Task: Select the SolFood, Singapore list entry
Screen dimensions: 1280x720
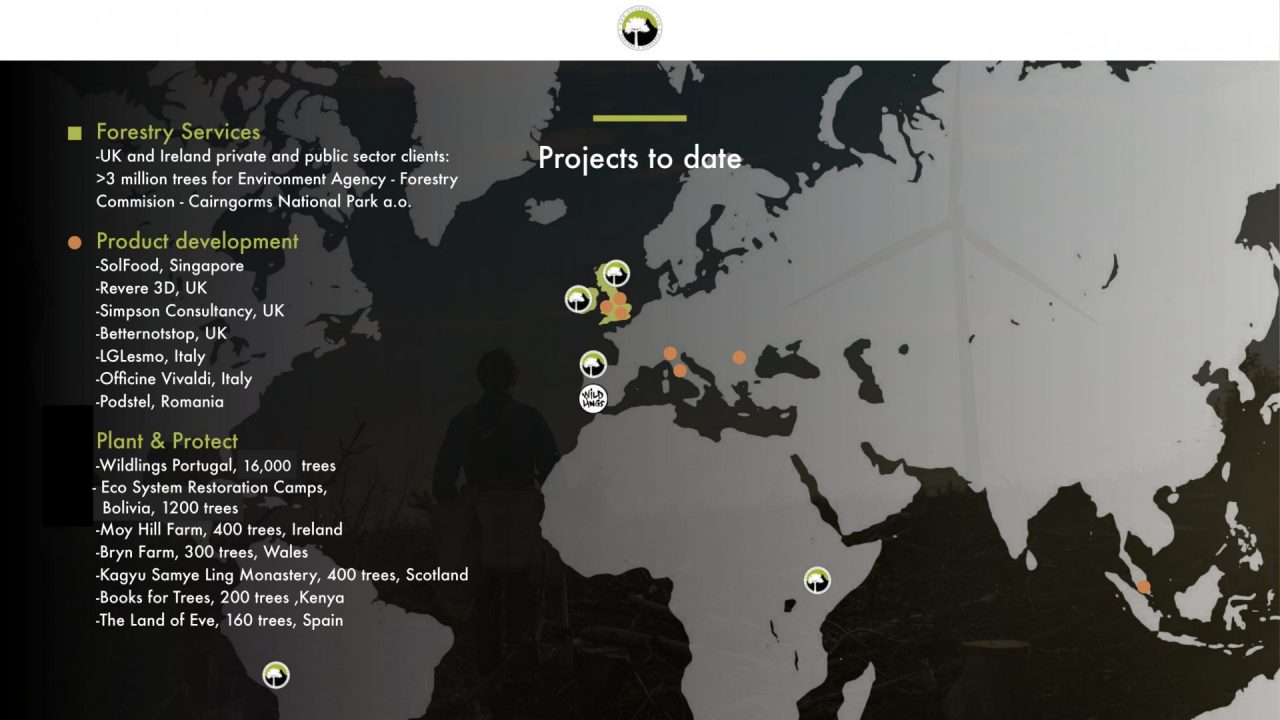Action: coord(170,266)
